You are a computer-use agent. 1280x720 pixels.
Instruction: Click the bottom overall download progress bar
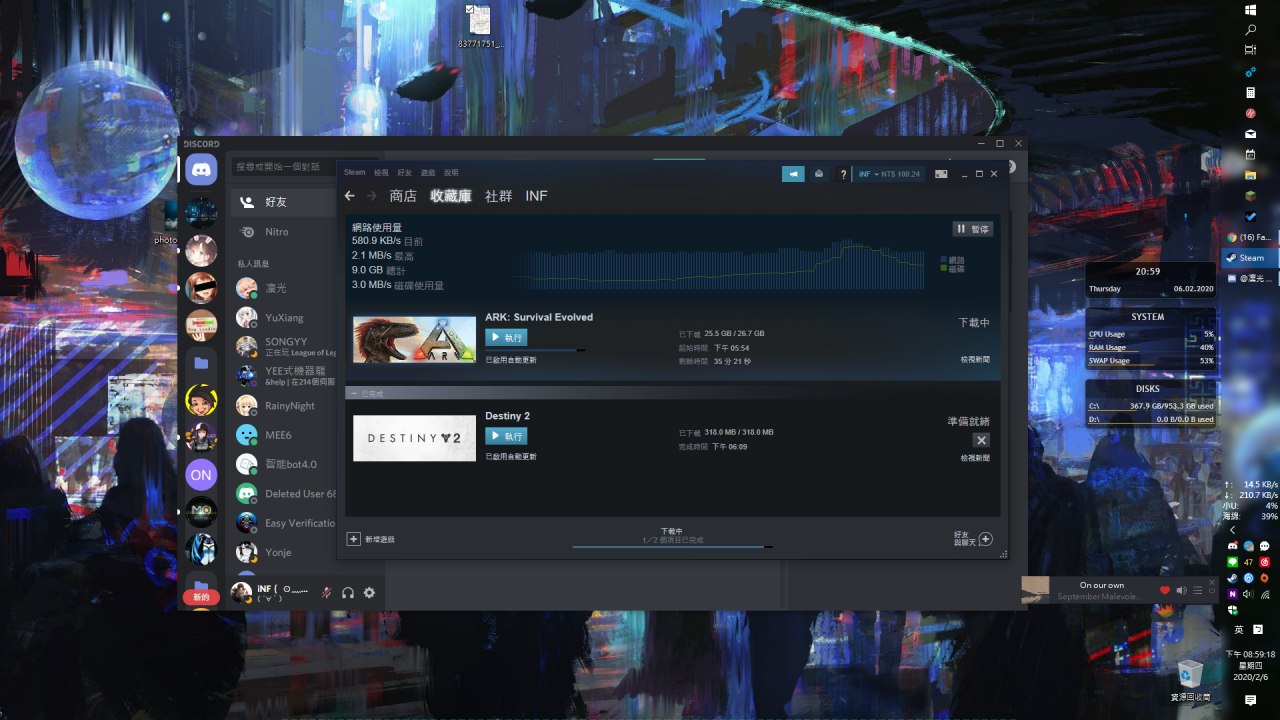673,547
